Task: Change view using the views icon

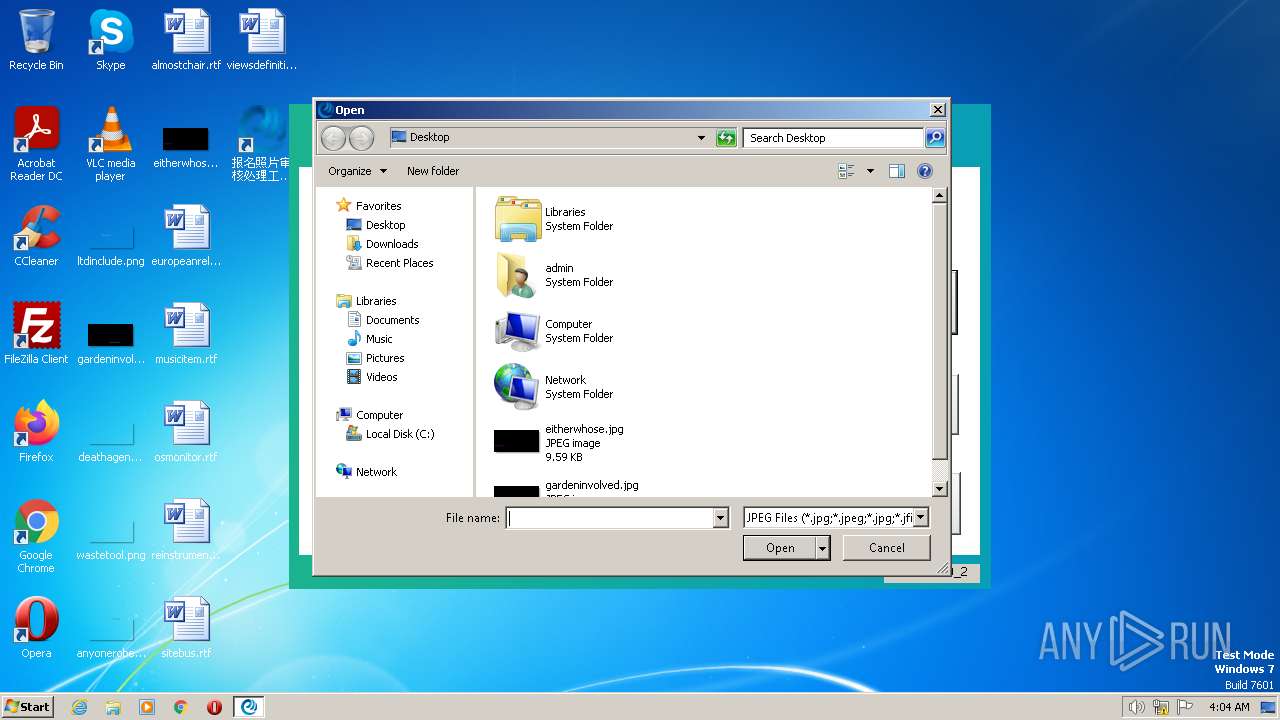Action: (x=846, y=171)
